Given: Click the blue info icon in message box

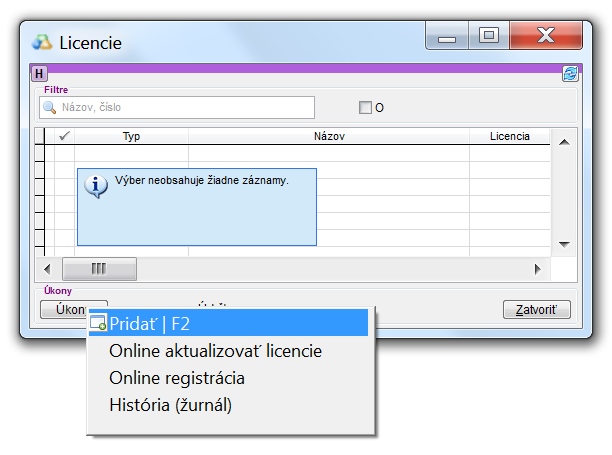Looking at the screenshot, I should pyautogui.click(x=97, y=186).
